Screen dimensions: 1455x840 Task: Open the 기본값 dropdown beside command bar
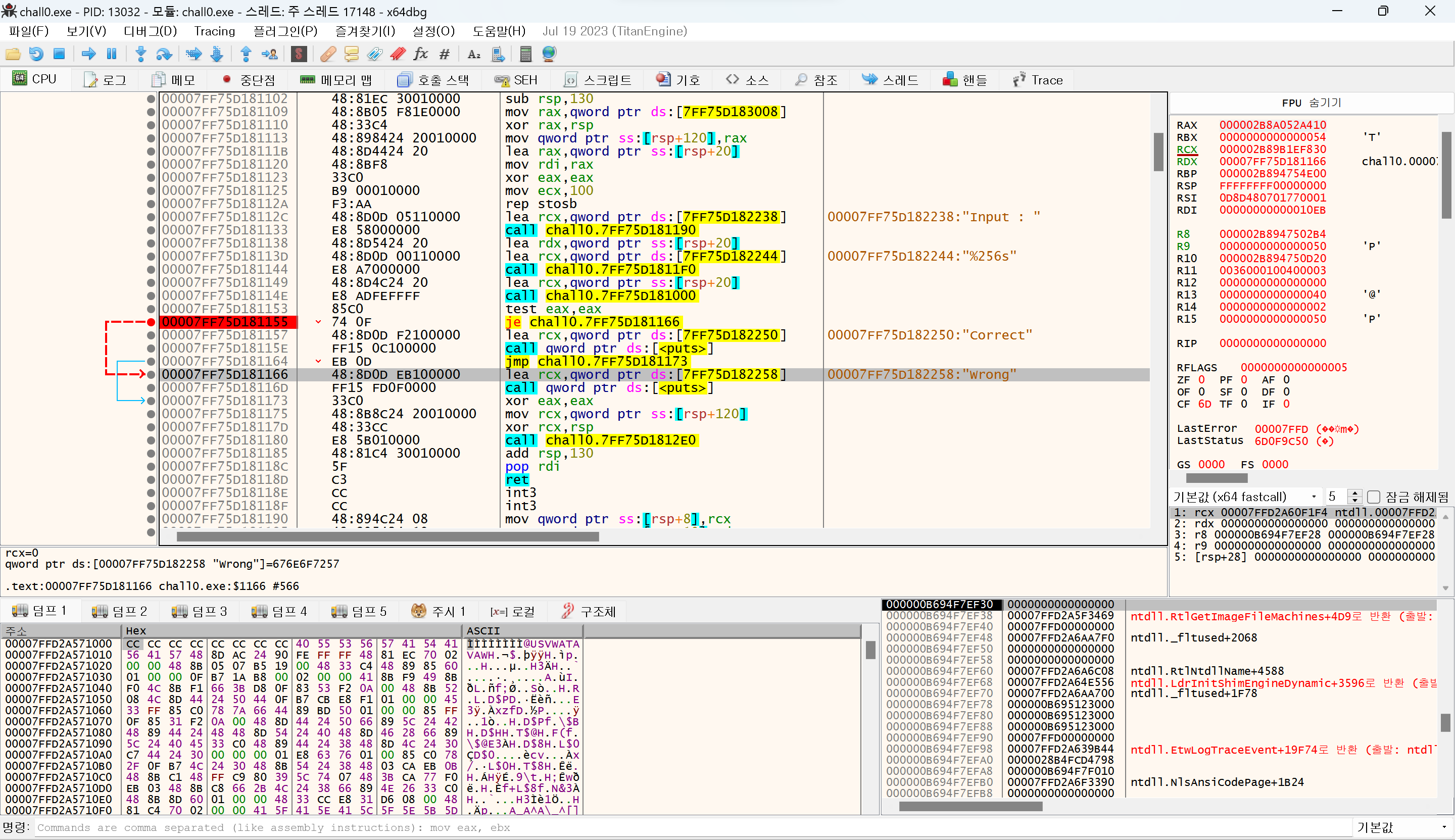(1402, 827)
